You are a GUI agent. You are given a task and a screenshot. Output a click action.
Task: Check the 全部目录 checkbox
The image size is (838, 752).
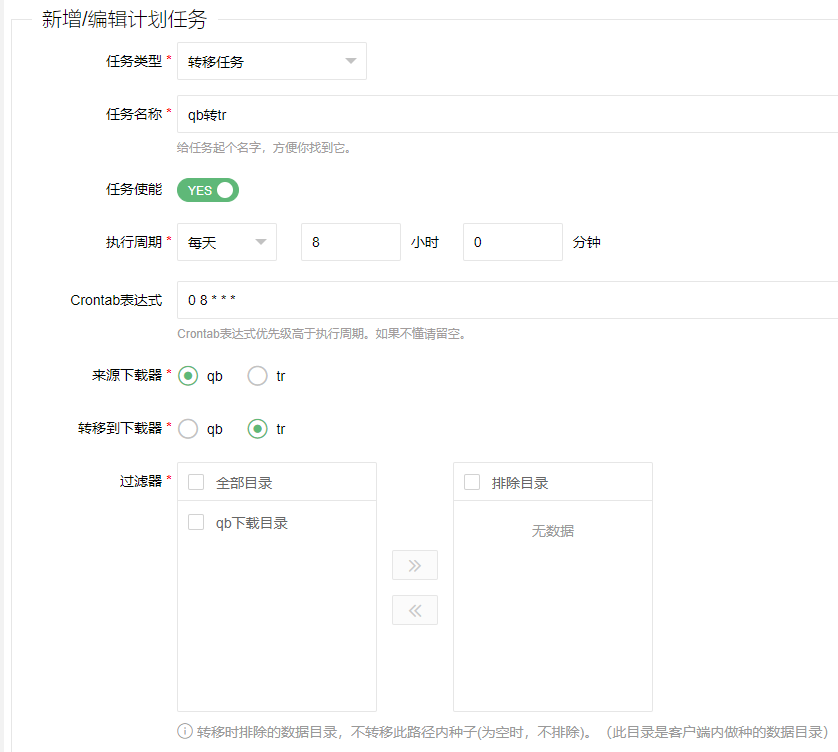pos(196,482)
